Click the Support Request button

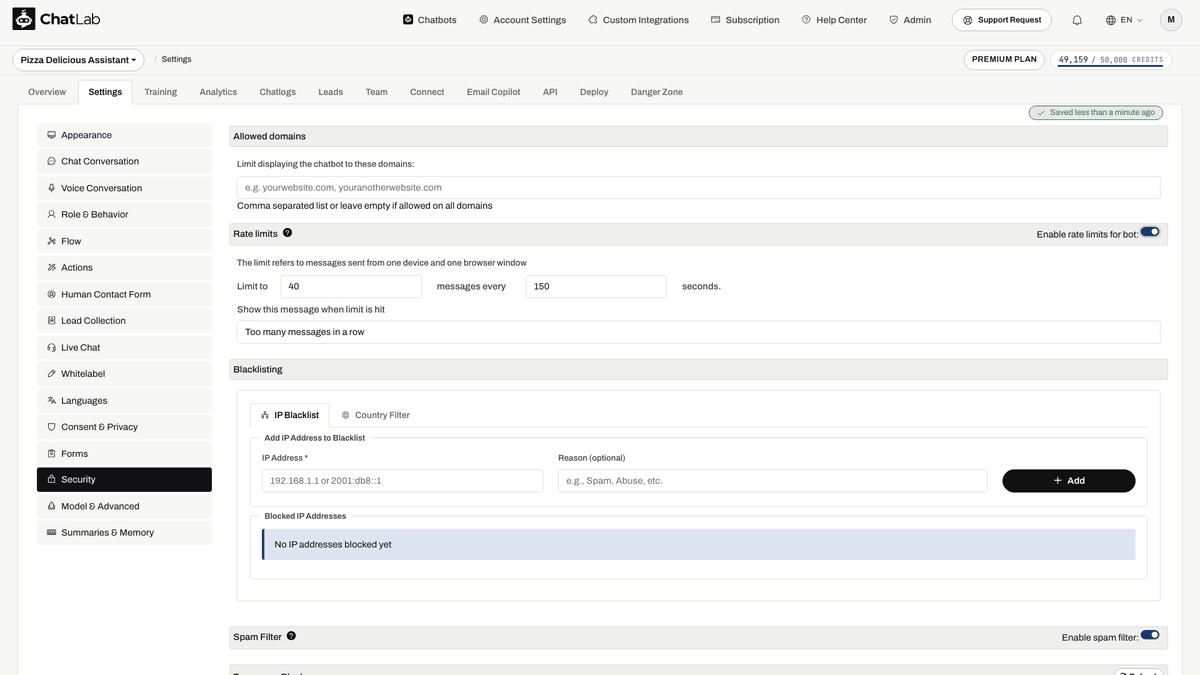click(x=1001, y=20)
